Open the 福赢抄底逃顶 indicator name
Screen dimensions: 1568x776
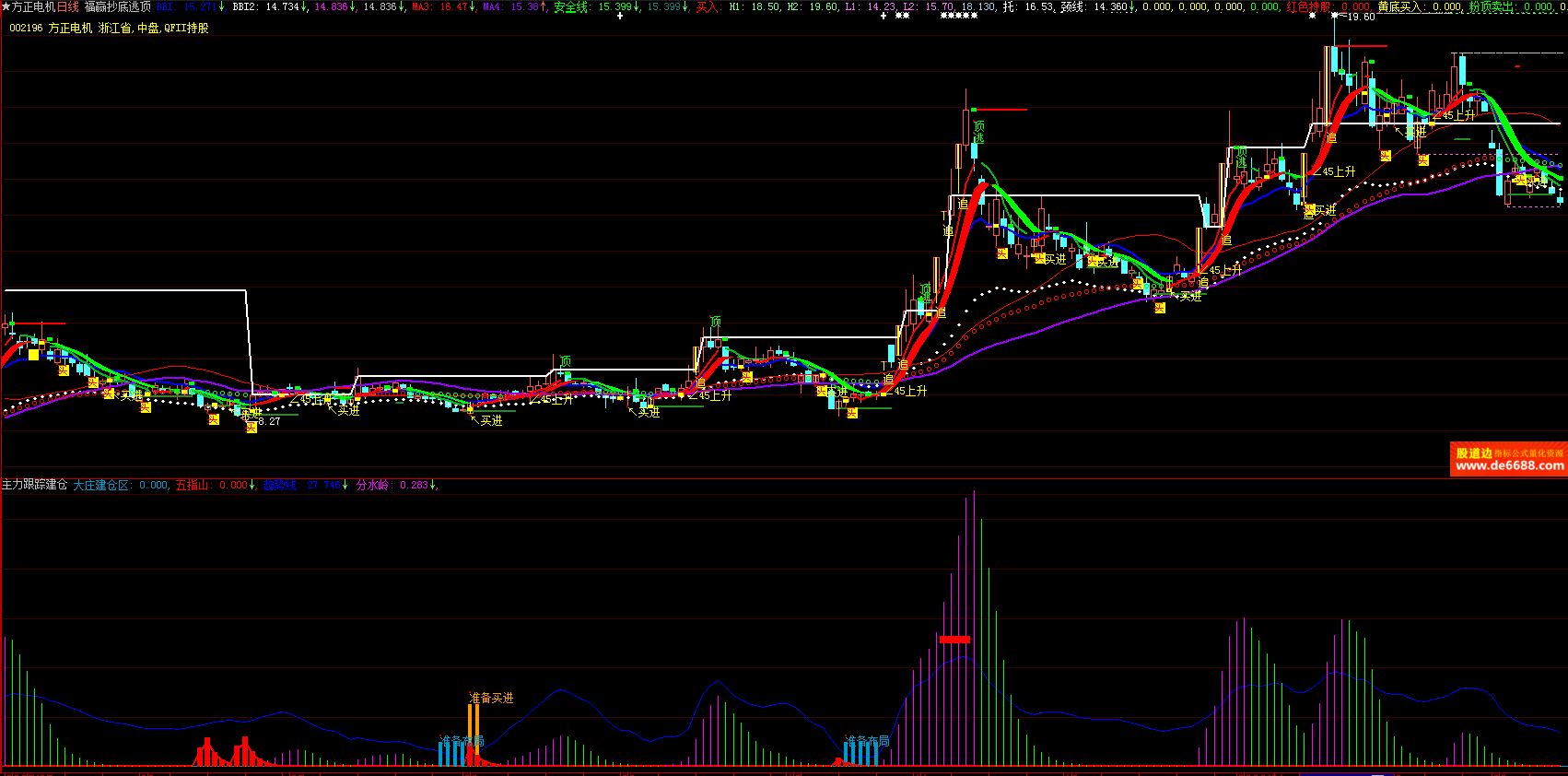118,6
